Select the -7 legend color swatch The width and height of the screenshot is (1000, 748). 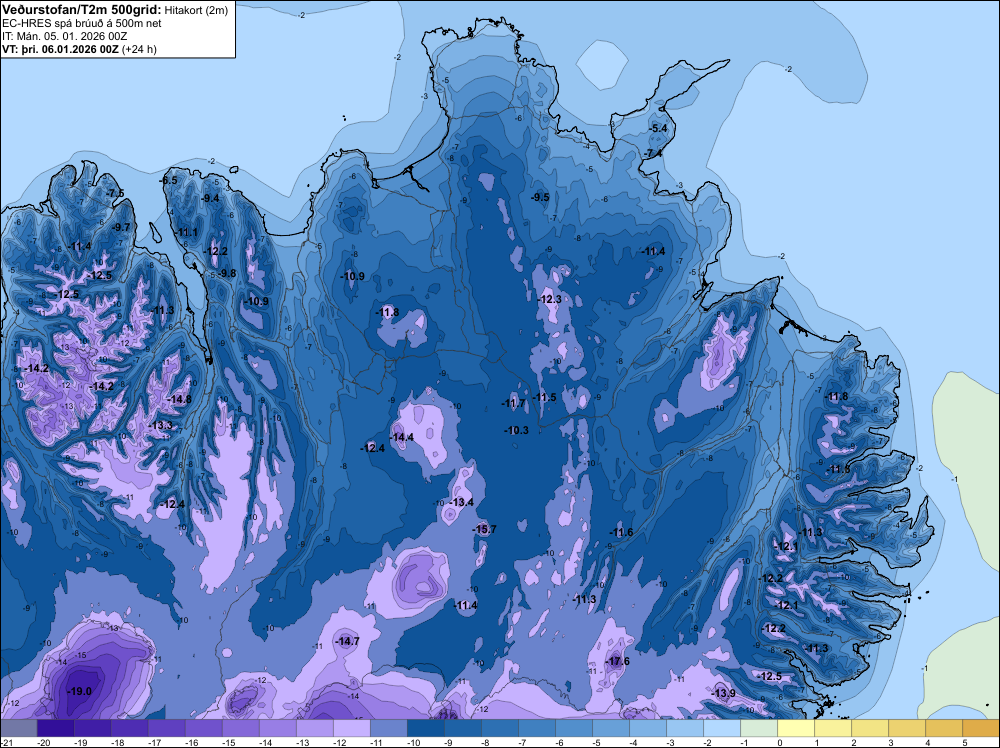point(536,728)
